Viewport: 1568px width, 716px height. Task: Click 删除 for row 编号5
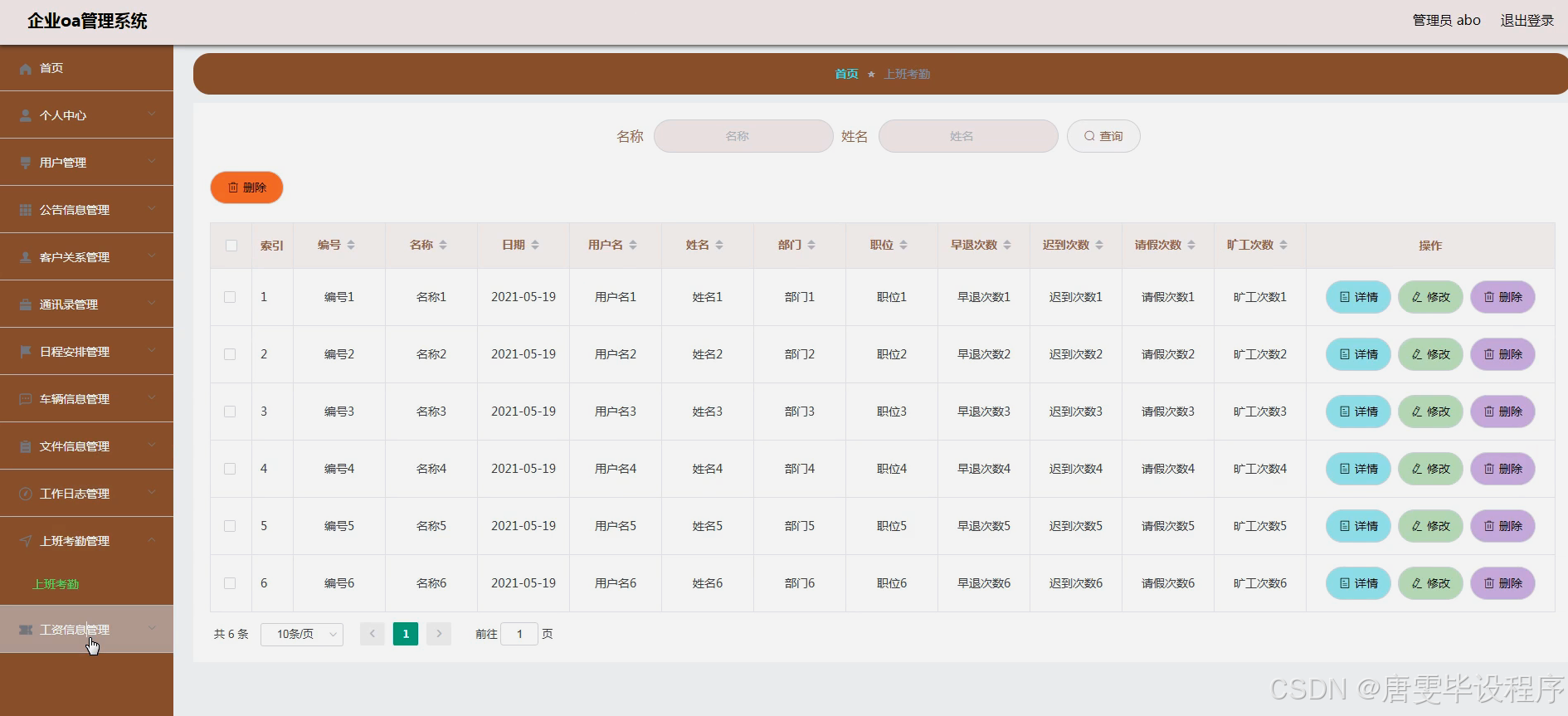1502,526
